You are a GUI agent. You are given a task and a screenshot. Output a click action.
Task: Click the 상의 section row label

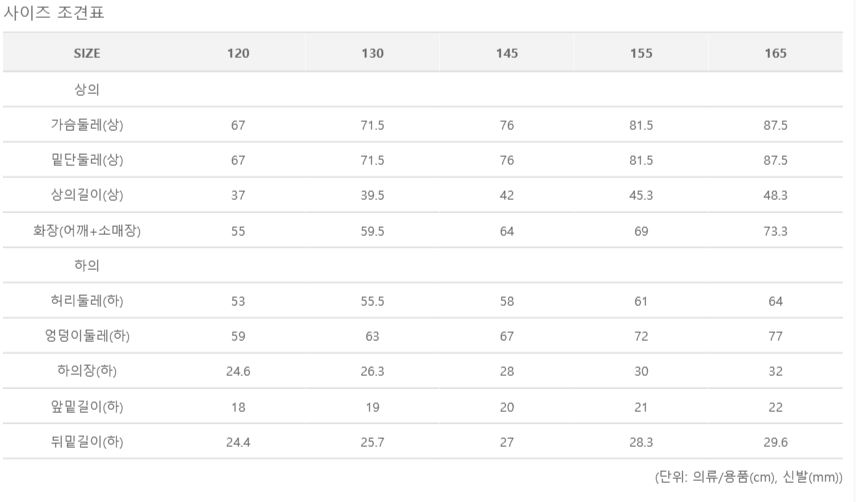(x=87, y=90)
